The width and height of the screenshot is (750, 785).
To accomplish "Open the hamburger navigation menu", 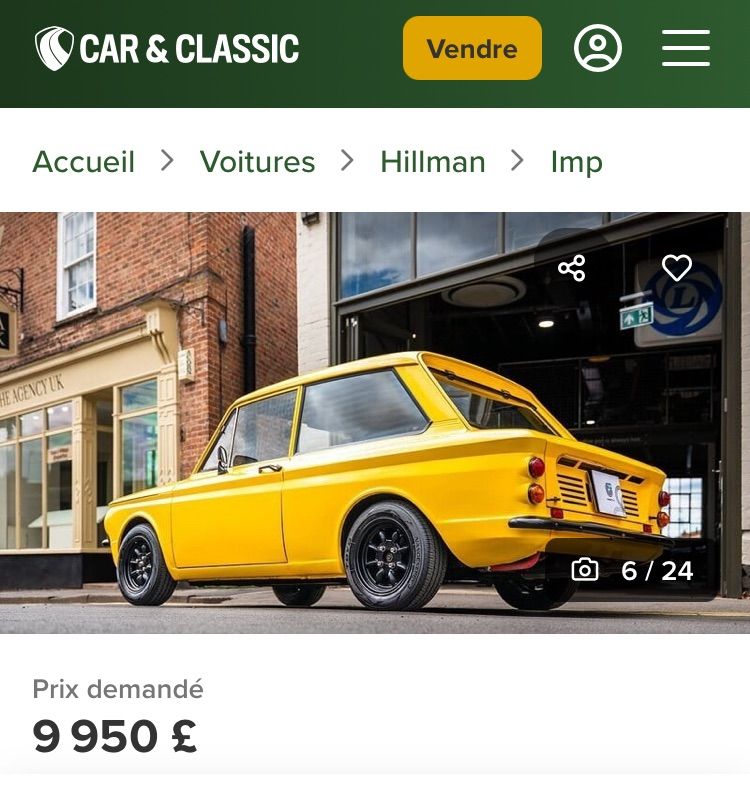I will click(x=686, y=48).
